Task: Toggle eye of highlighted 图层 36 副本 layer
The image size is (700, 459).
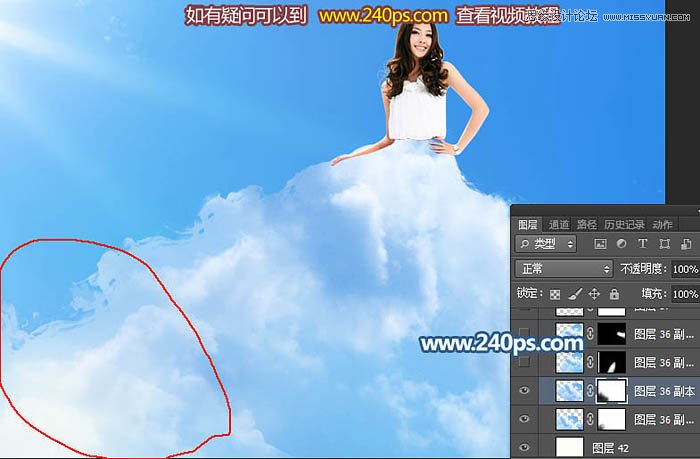Action: coord(524,391)
